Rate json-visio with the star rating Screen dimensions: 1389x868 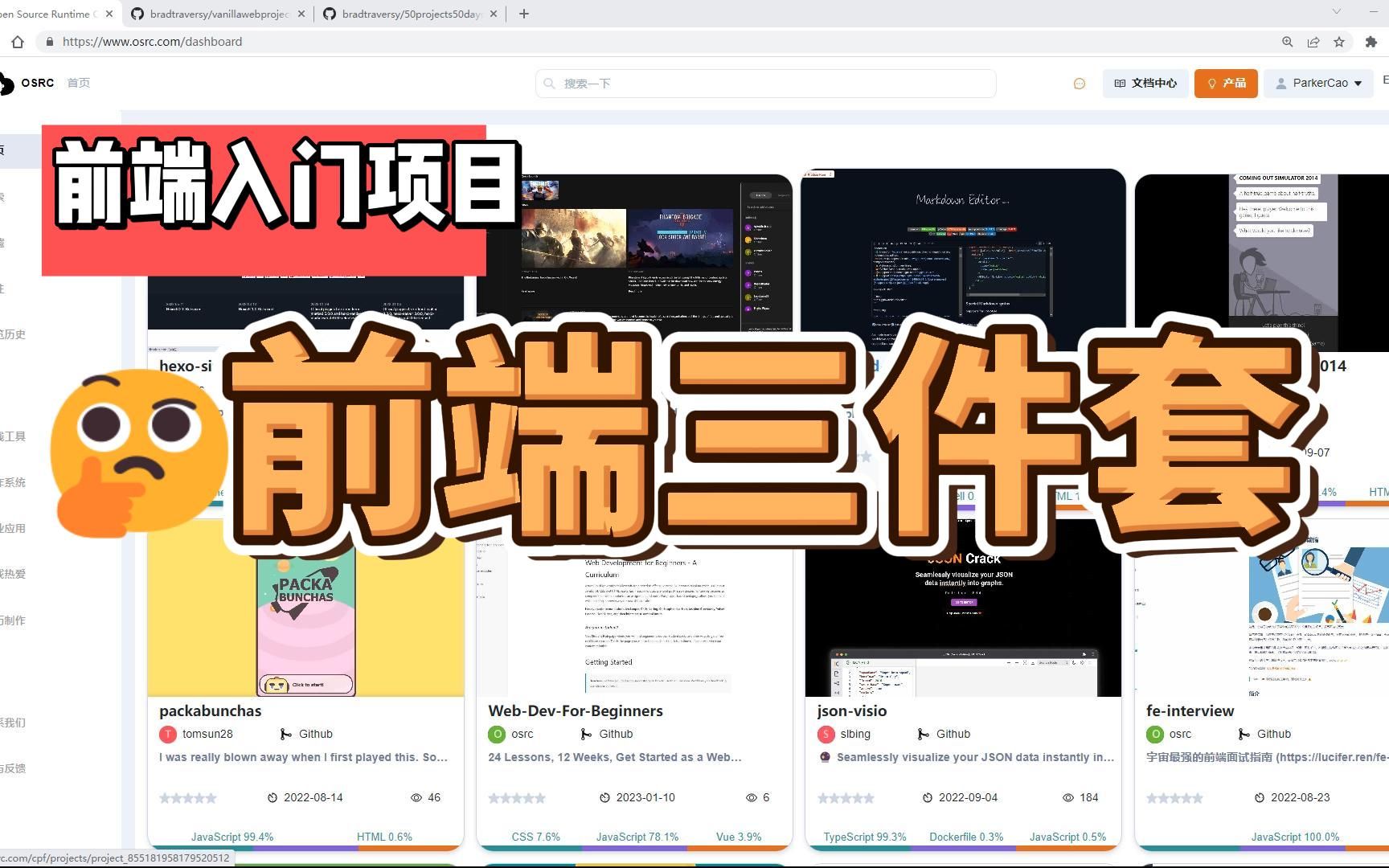[x=846, y=798]
